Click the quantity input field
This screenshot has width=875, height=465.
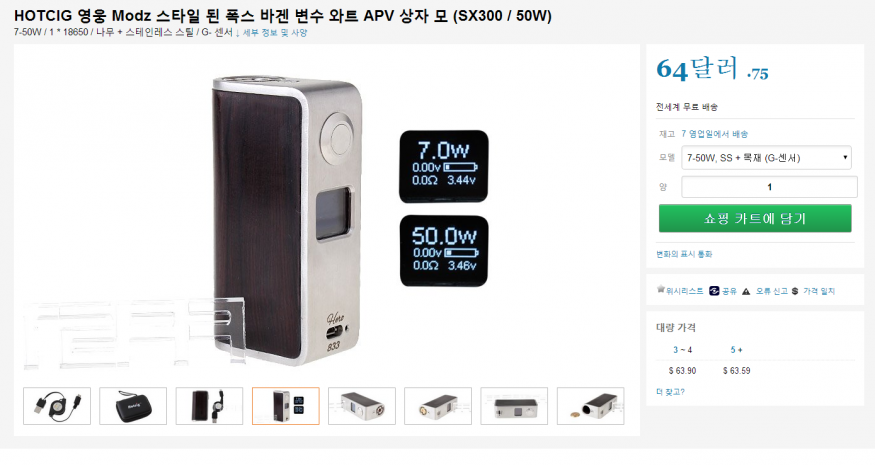pos(769,187)
